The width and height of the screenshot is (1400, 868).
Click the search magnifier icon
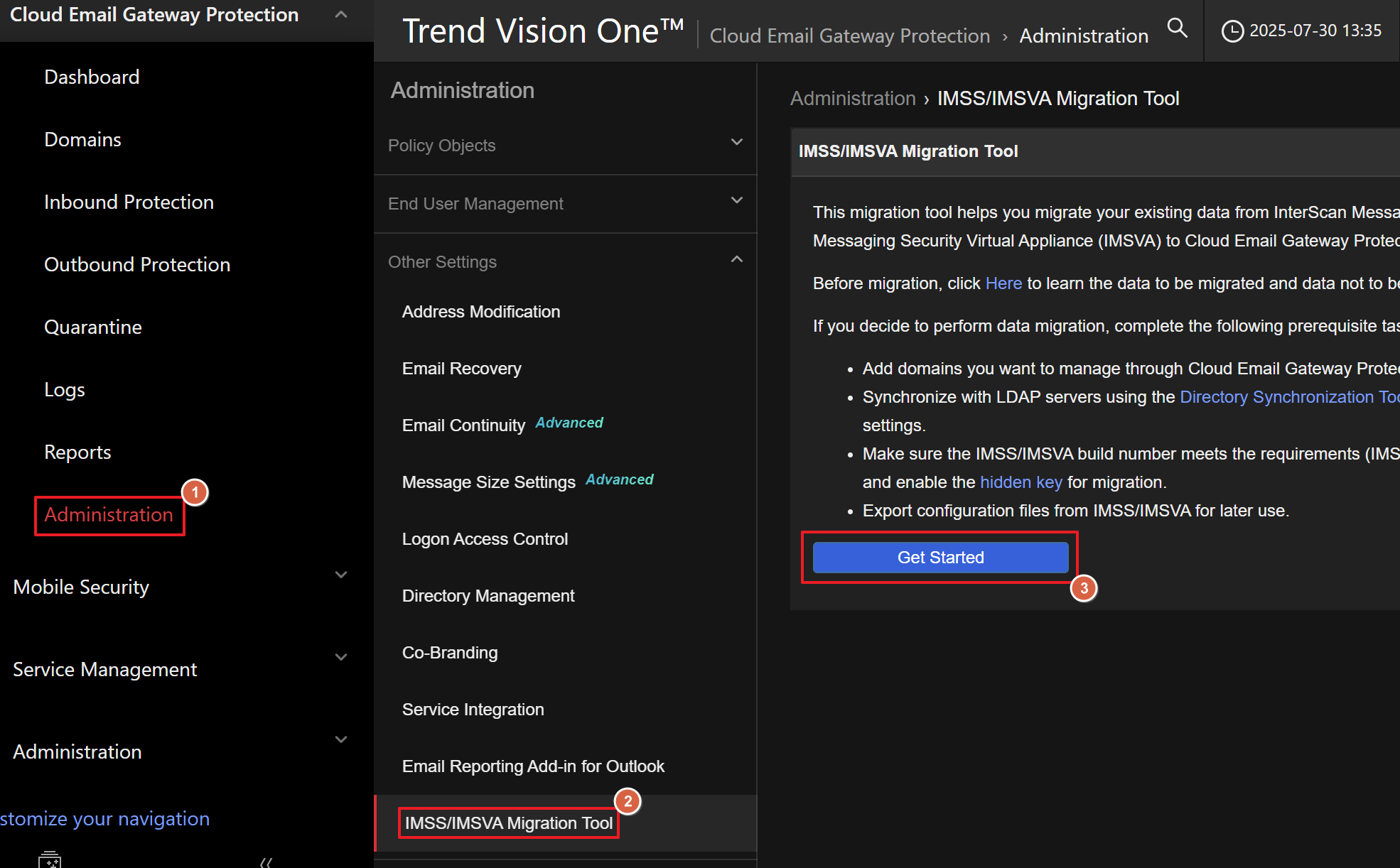1177,28
